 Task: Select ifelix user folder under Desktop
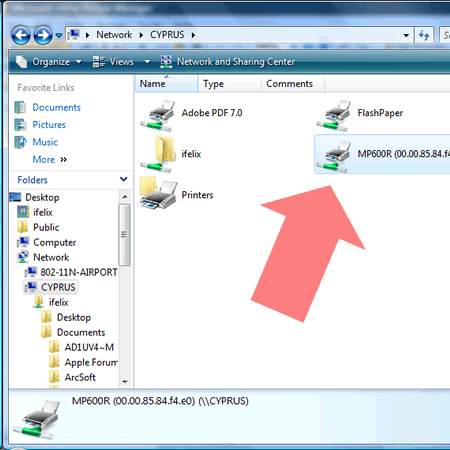43,212
